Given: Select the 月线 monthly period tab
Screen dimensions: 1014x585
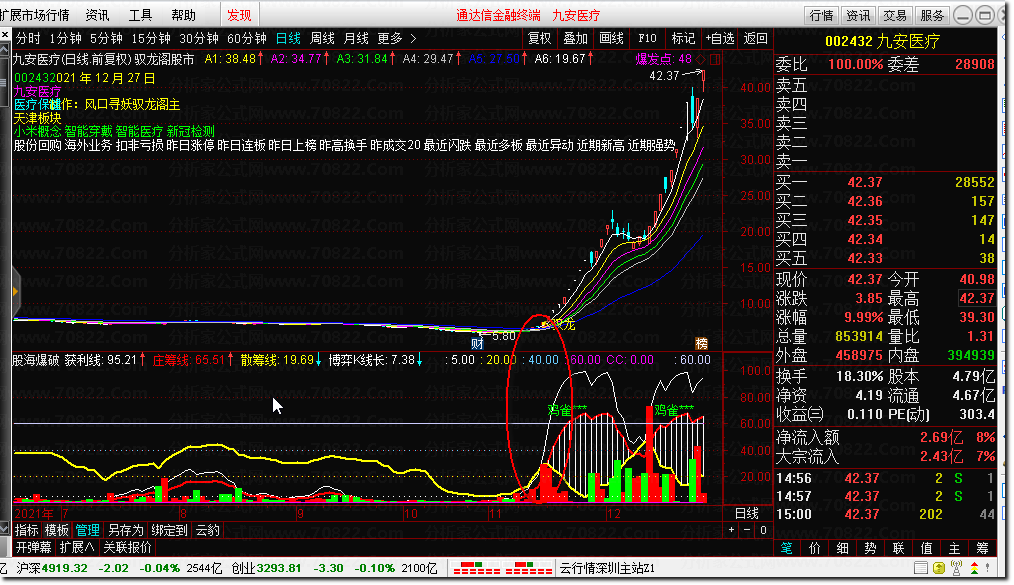Looking at the screenshot, I should (356, 39).
